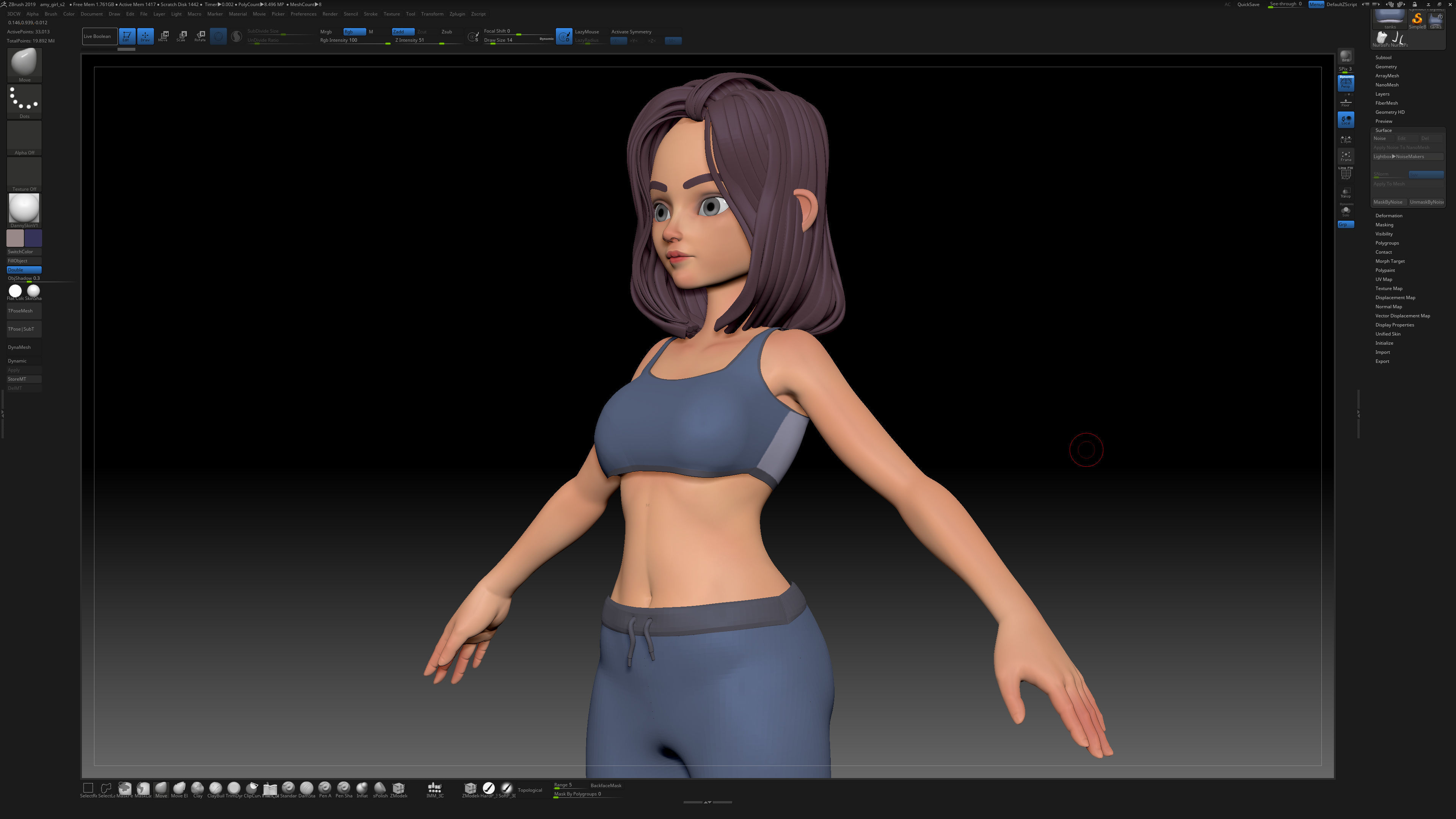This screenshot has height=819, width=1456.
Task: Click Activate Symmetry
Action: (x=631, y=31)
